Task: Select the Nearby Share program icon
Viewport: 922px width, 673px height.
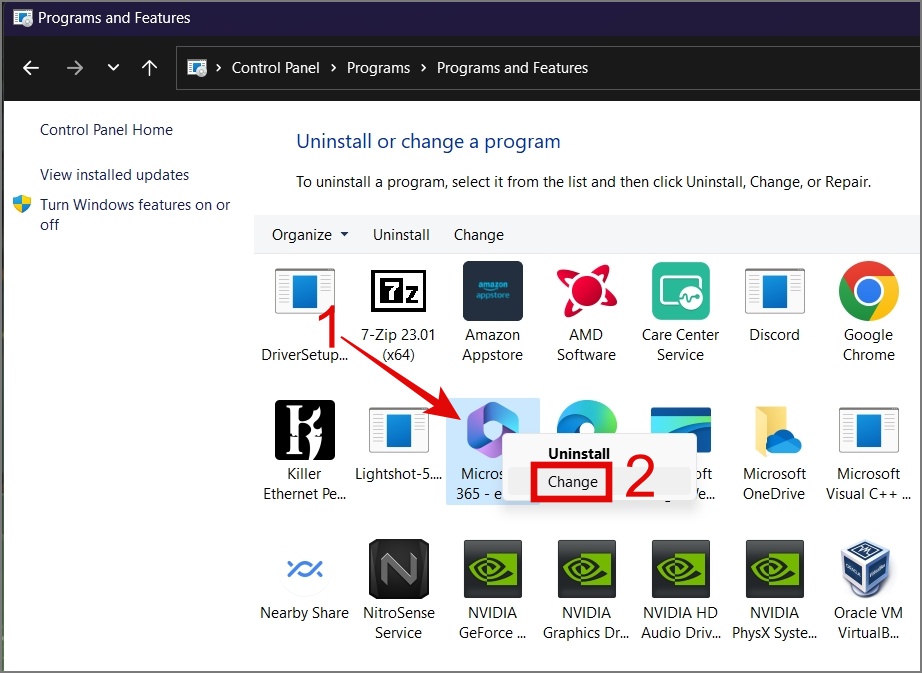Action: [305, 569]
